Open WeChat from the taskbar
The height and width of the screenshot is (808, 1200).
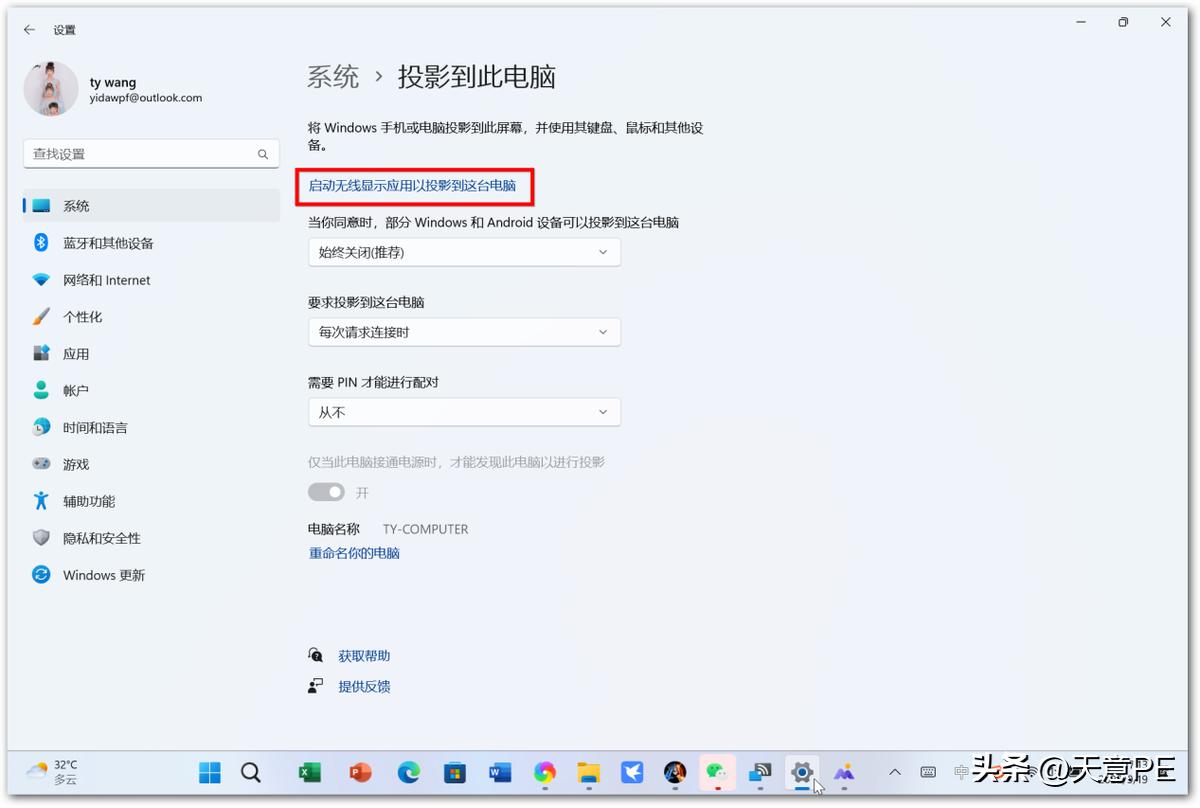coord(717,772)
